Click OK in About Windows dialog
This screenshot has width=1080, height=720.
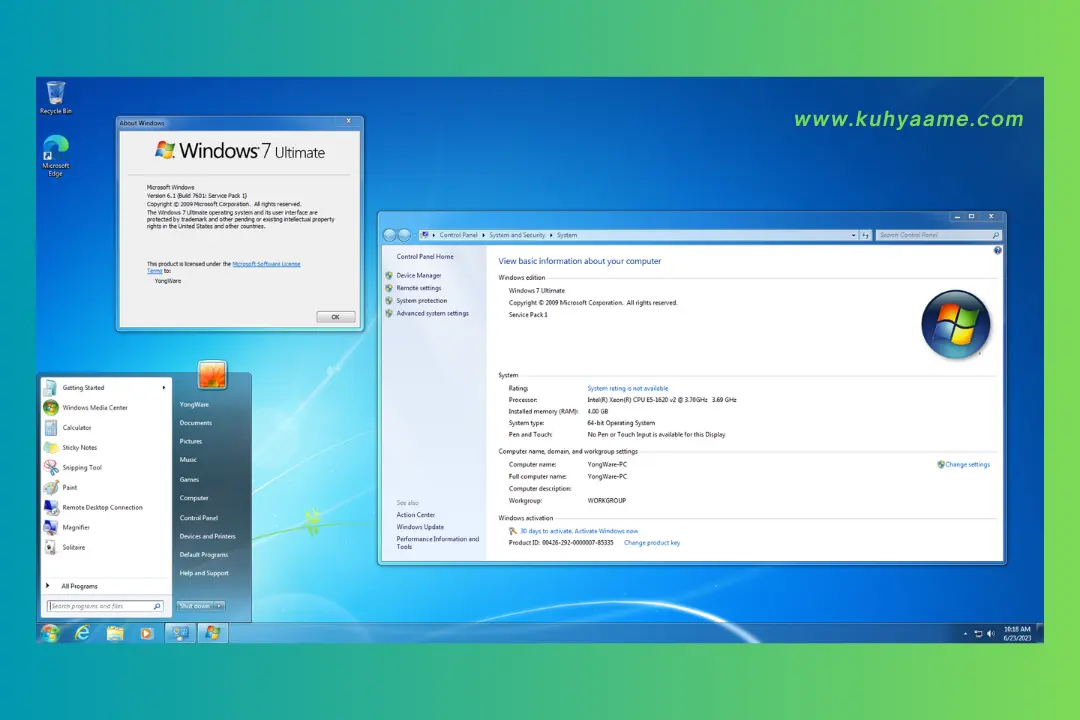(335, 317)
